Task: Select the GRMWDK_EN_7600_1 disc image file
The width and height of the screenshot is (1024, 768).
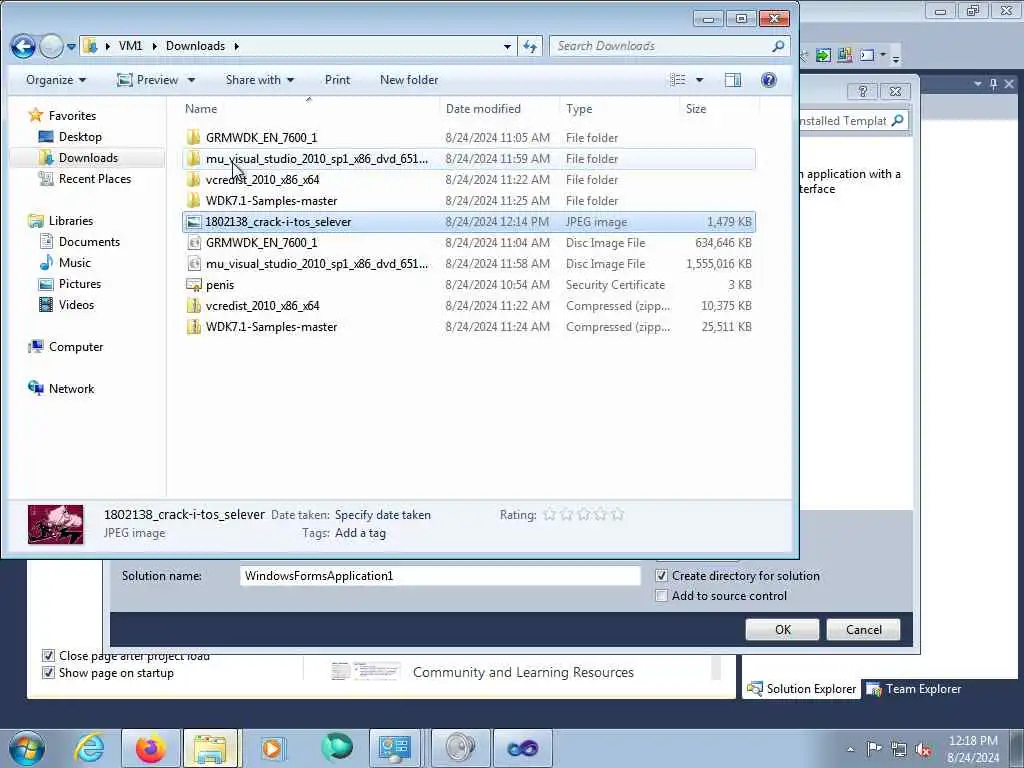Action: [x=469, y=243]
